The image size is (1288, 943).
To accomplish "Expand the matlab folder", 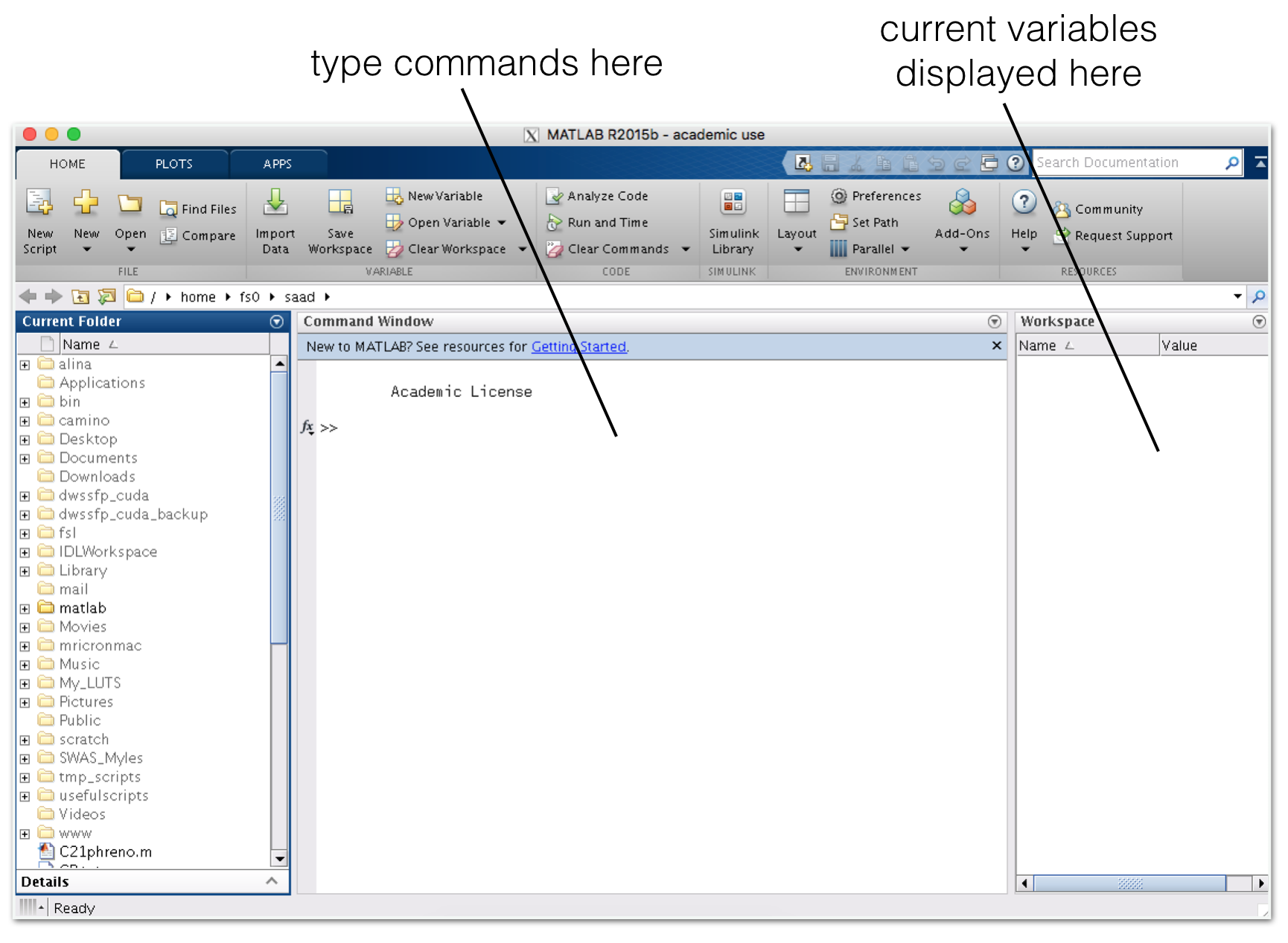I will point(25,609).
